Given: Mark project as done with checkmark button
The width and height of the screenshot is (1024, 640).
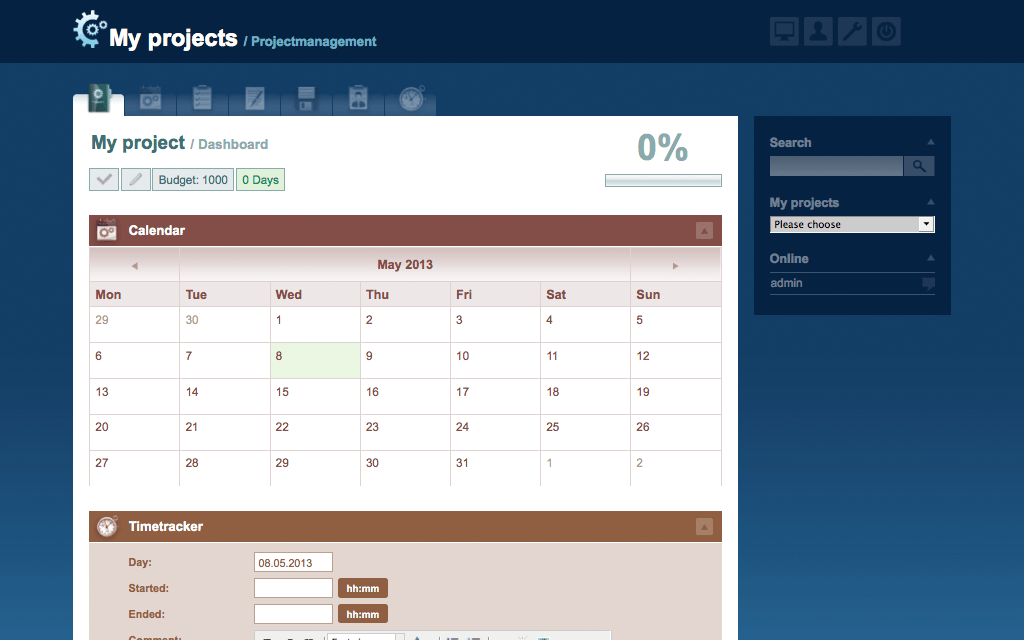Looking at the screenshot, I should tap(104, 180).
